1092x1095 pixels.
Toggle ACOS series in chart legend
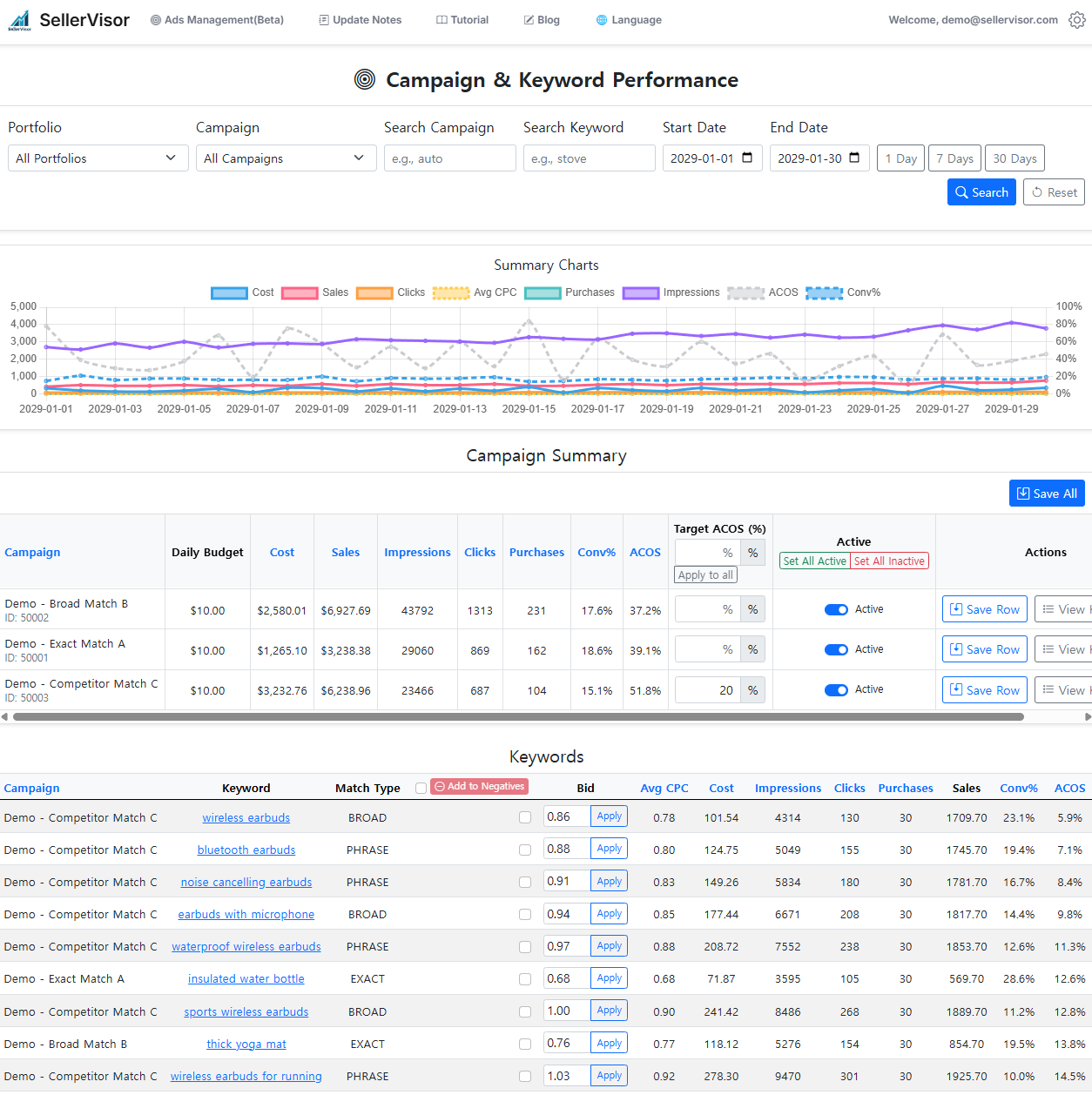coord(763,292)
